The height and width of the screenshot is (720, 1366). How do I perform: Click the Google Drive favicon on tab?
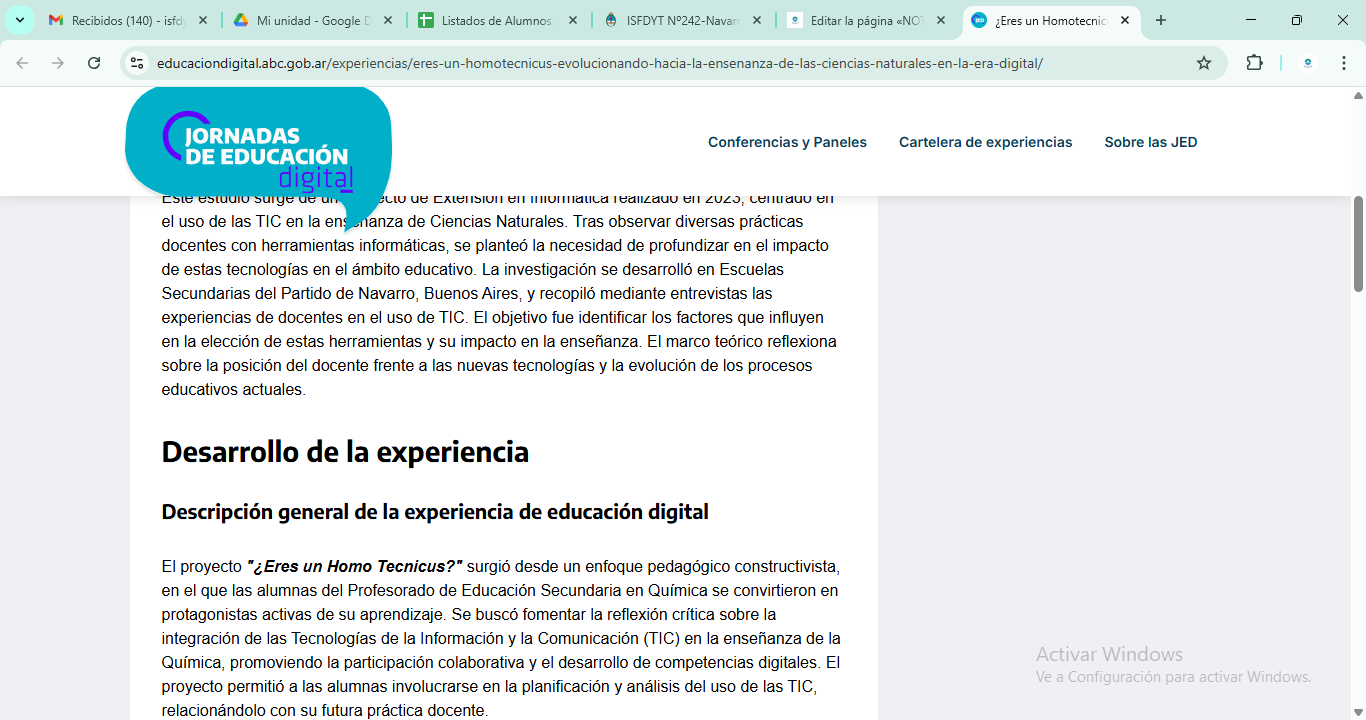click(240, 20)
